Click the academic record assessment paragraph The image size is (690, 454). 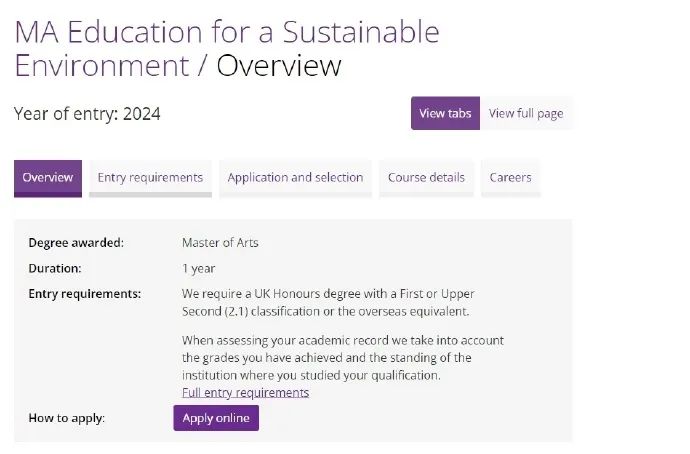pyautogui.click(x=342, y=357)
